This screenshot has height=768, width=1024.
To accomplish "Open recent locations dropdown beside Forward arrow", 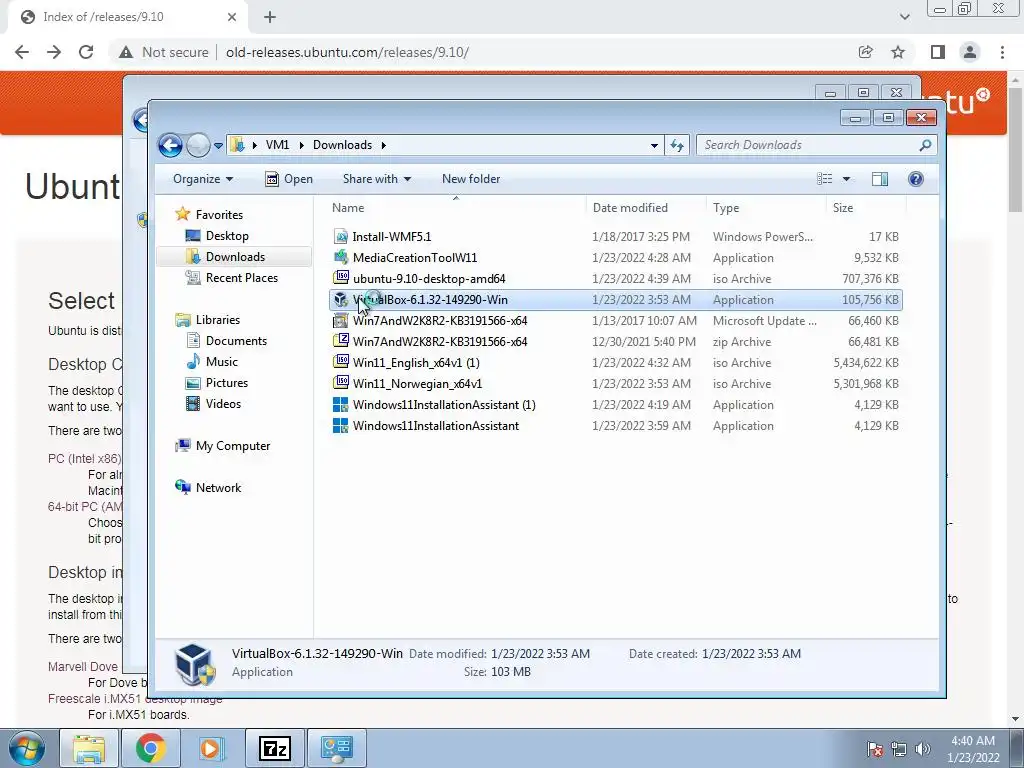I will (218, 146).
